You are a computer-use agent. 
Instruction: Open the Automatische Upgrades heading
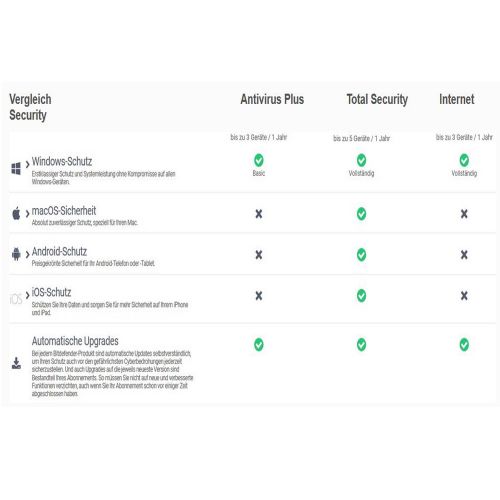click(x=75, y=341)
